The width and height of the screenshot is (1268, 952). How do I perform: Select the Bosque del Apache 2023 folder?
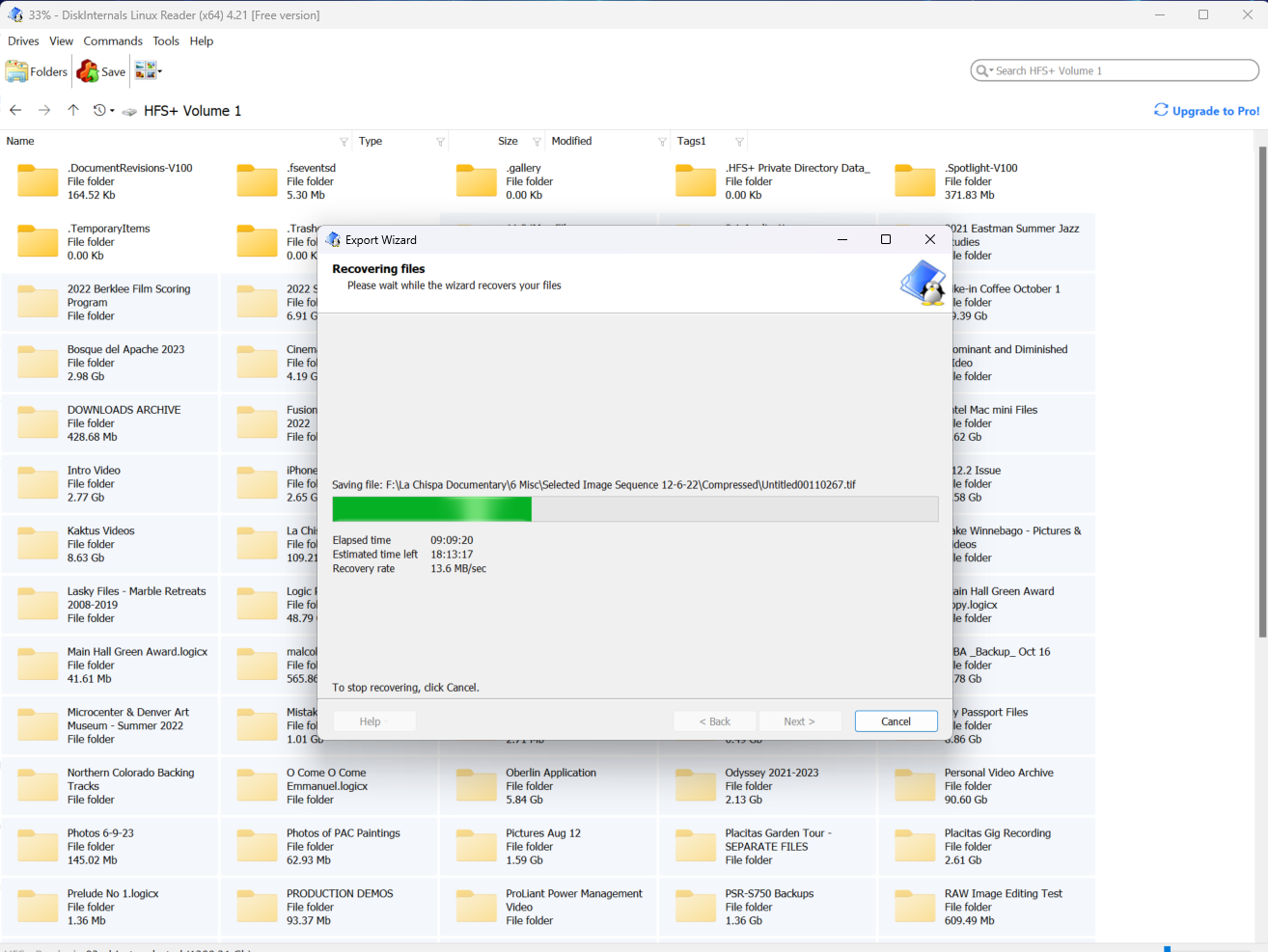point(110,363)
